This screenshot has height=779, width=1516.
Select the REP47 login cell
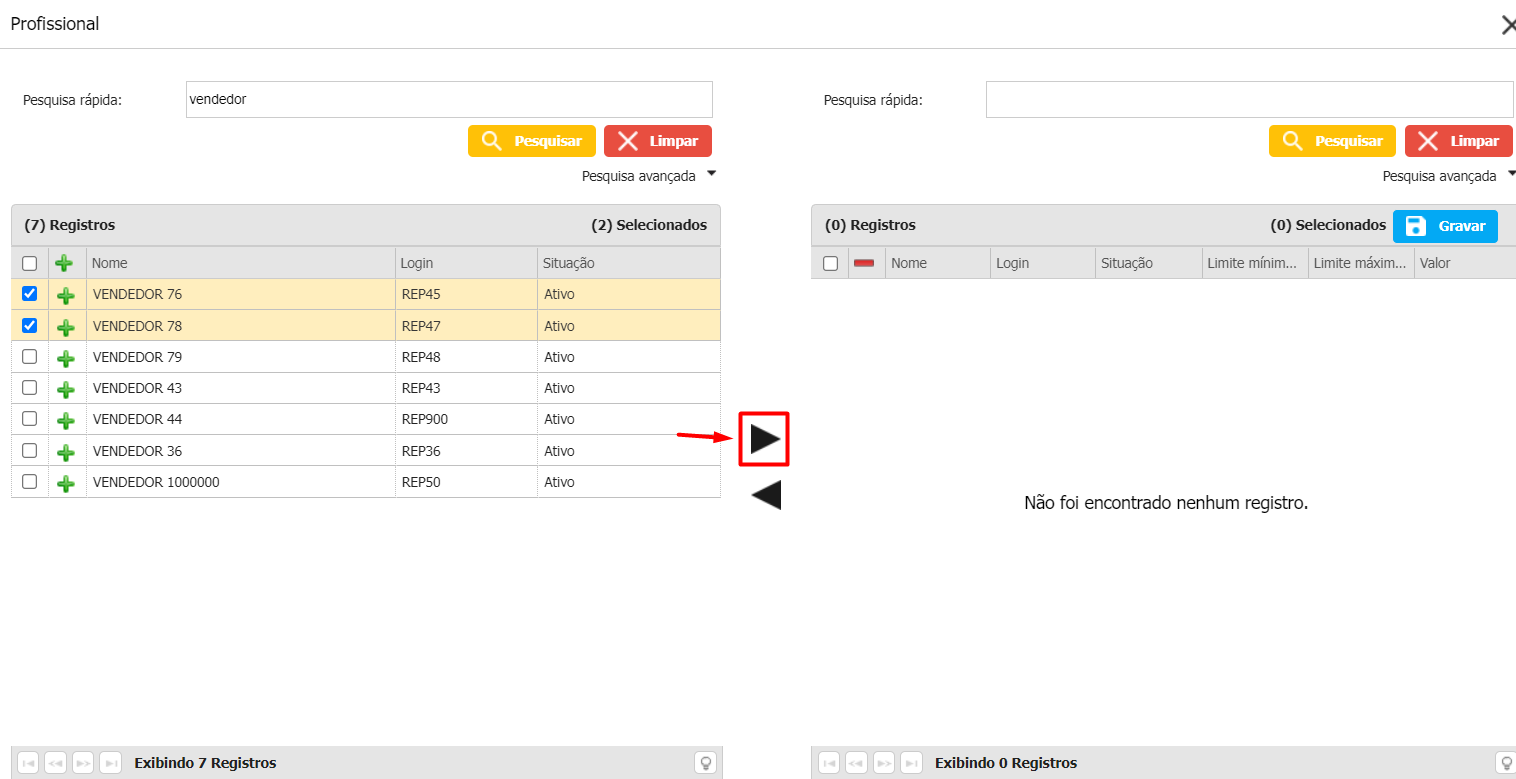[466, 326]
